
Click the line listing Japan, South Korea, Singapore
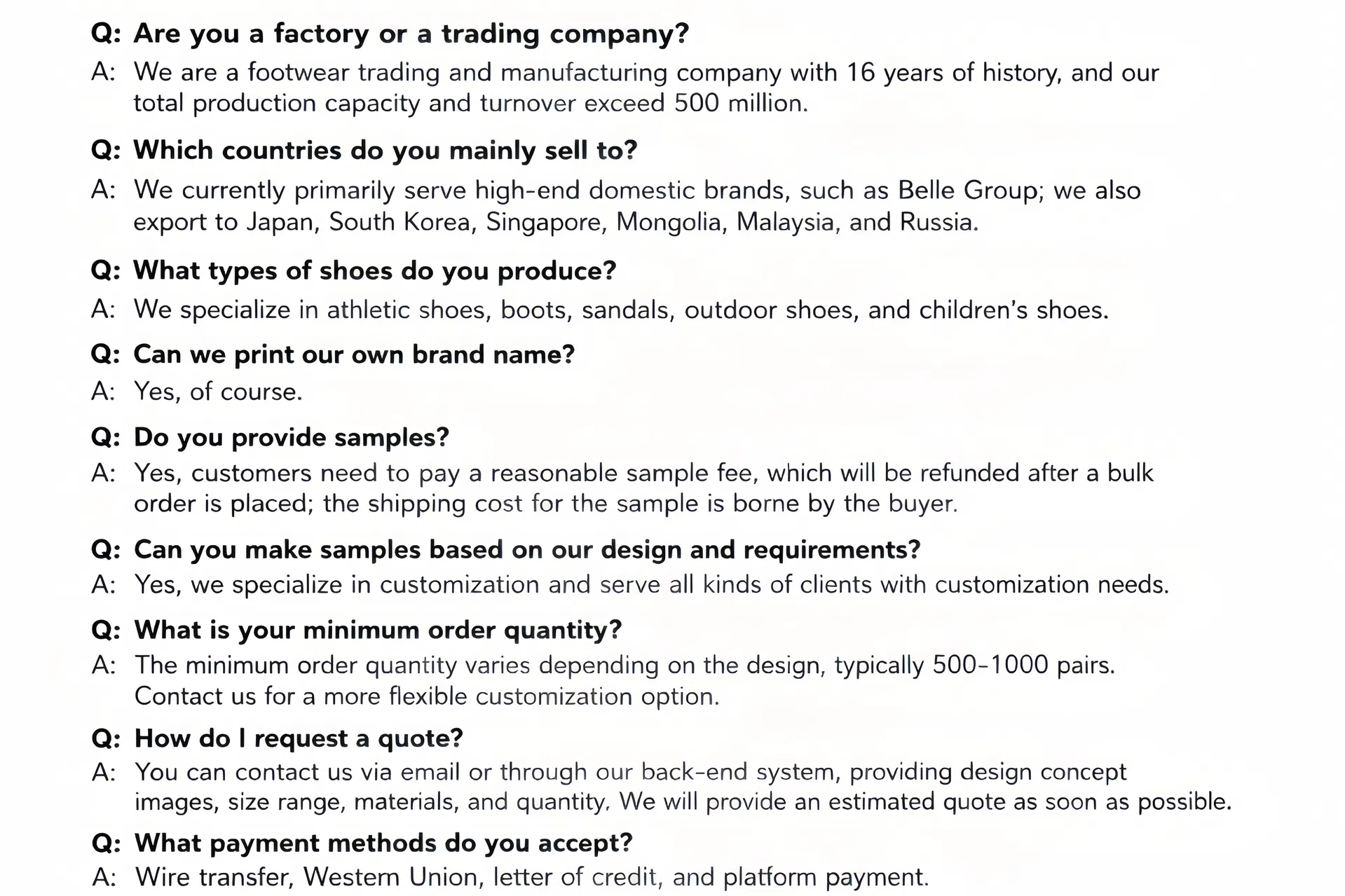(556, 222)
